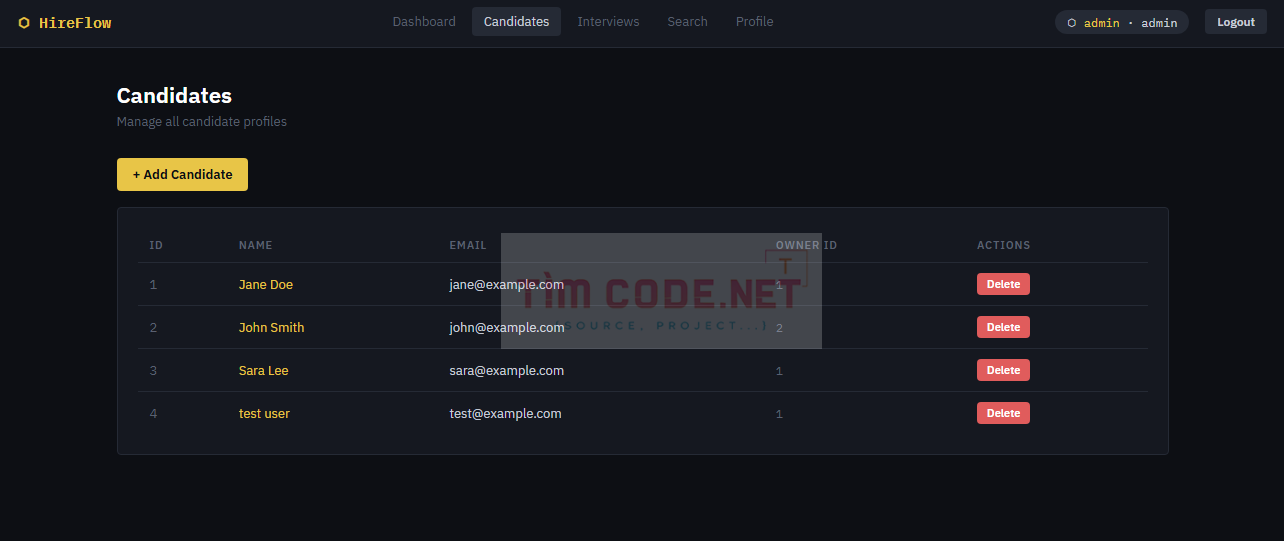Click the HireFlow hexagon logo icon

[x=24, y=23]
